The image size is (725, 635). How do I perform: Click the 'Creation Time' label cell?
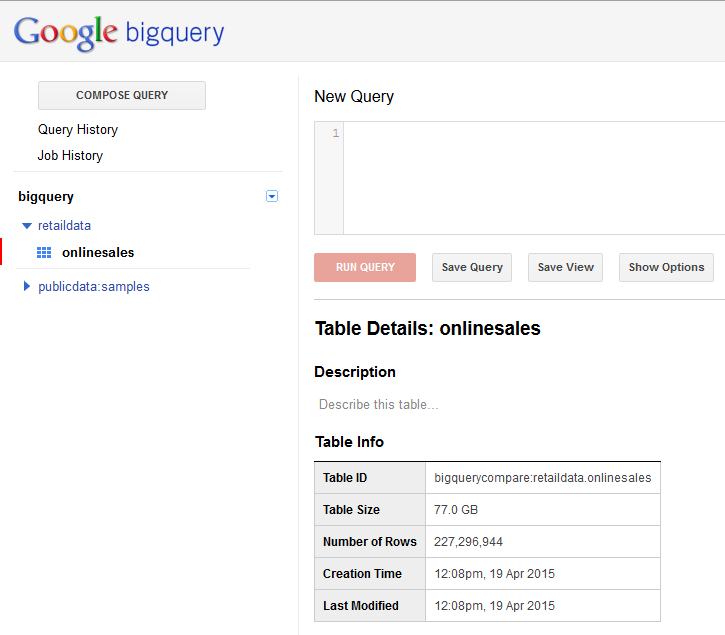pyautogui.click(x=370, y=573)
